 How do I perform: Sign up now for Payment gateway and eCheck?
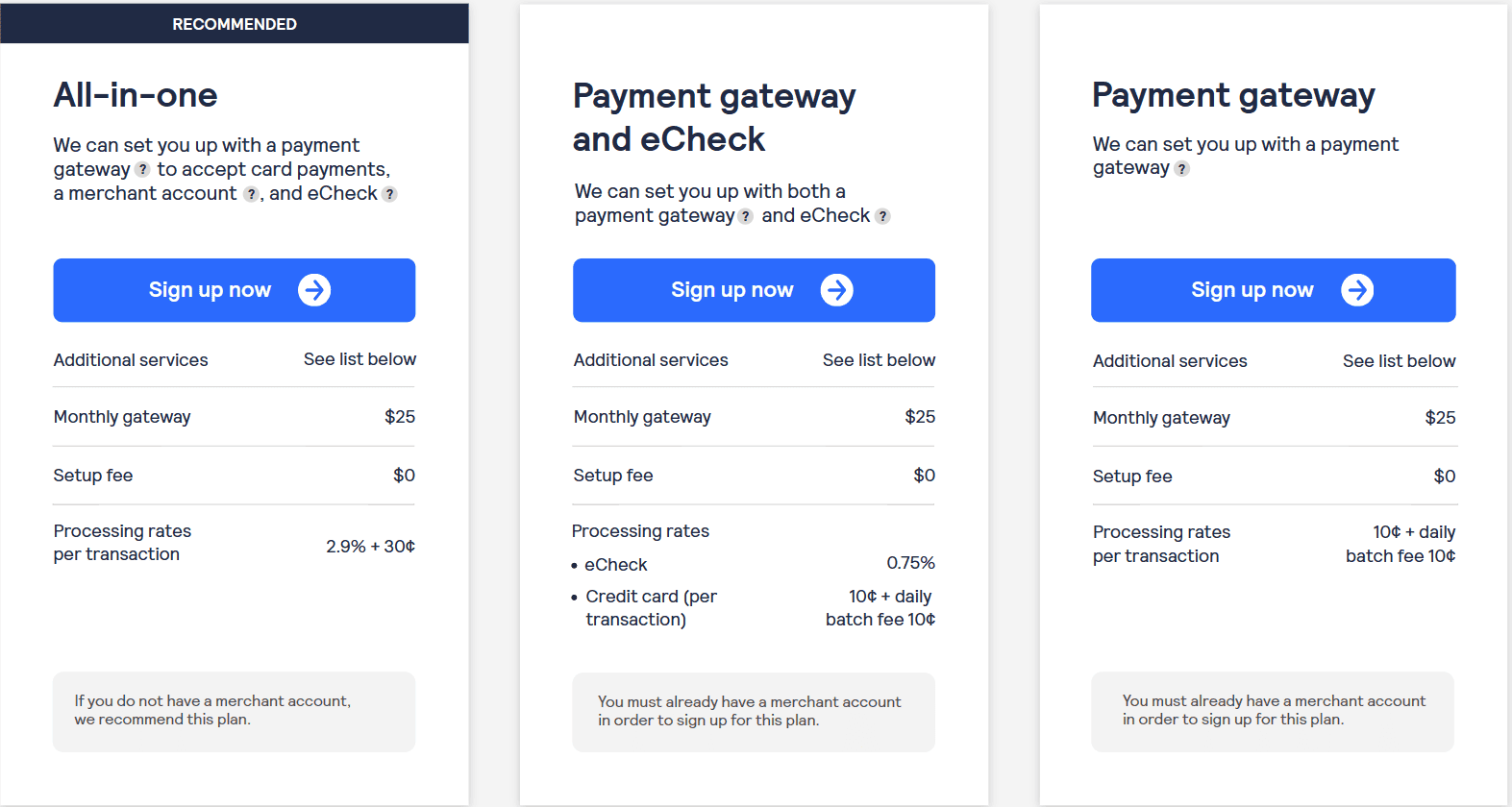pos(754,290)
